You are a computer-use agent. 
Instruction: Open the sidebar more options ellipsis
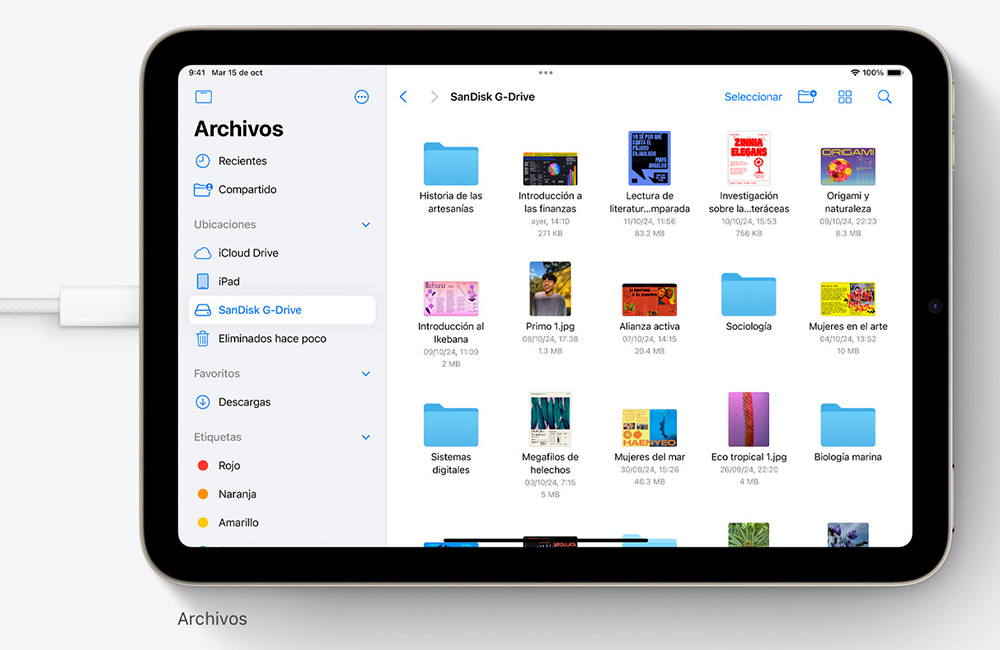coord(362,97)
